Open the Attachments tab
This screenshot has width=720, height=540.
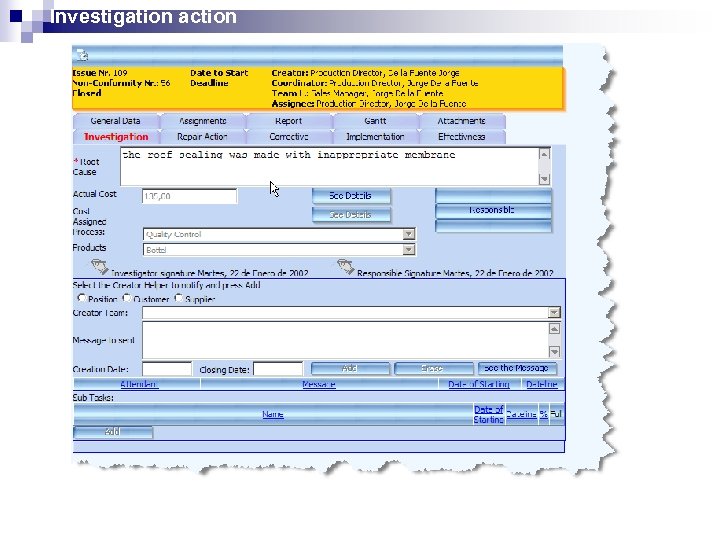tap(461, 121)
